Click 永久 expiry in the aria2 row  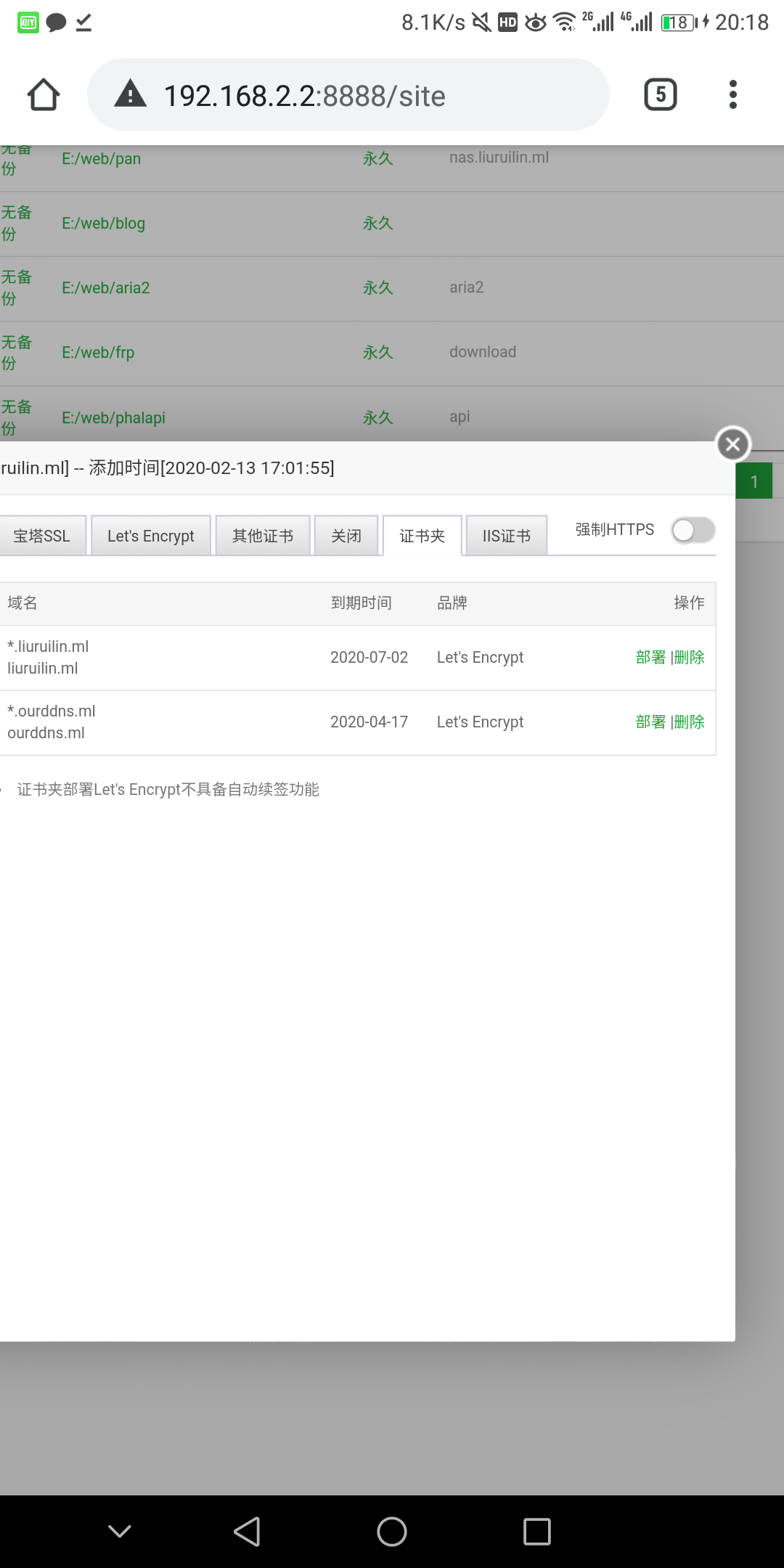tap(378, 288)
